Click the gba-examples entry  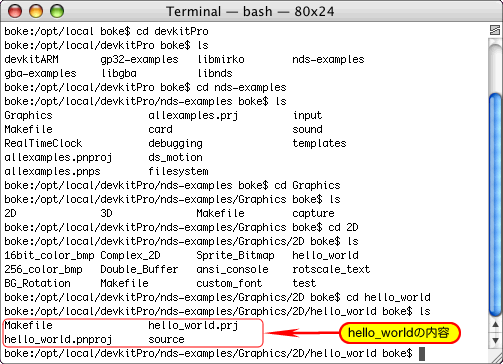[x=40, y=74]
